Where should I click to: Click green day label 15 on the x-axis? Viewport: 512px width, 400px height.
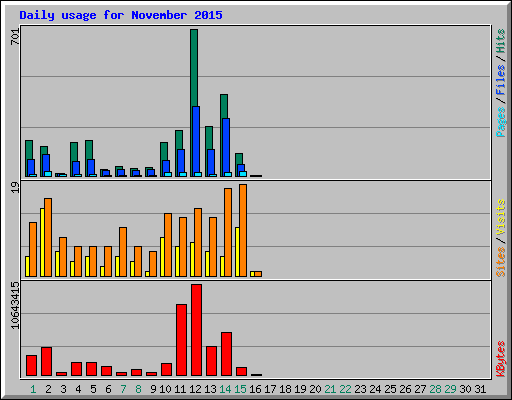tap(240, 389)
